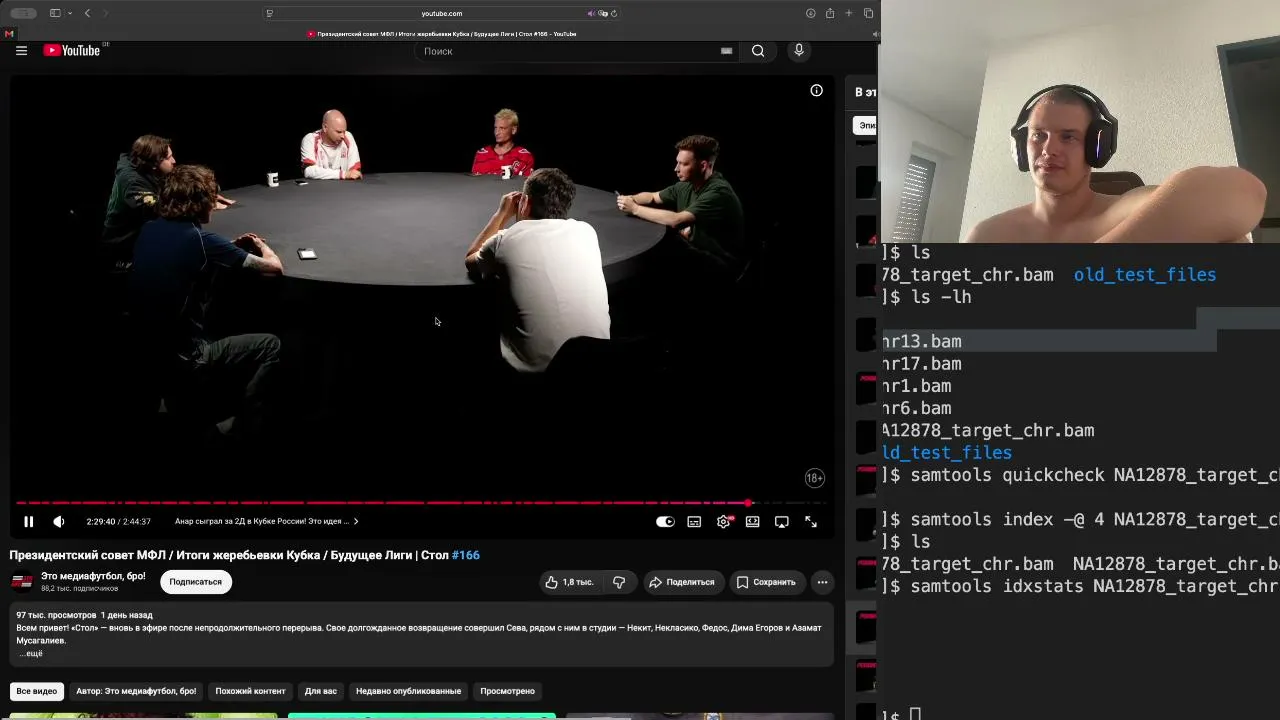Screen dimensions: 1280x720
Task: Enter full screen video mode
Action: (811, 521)
